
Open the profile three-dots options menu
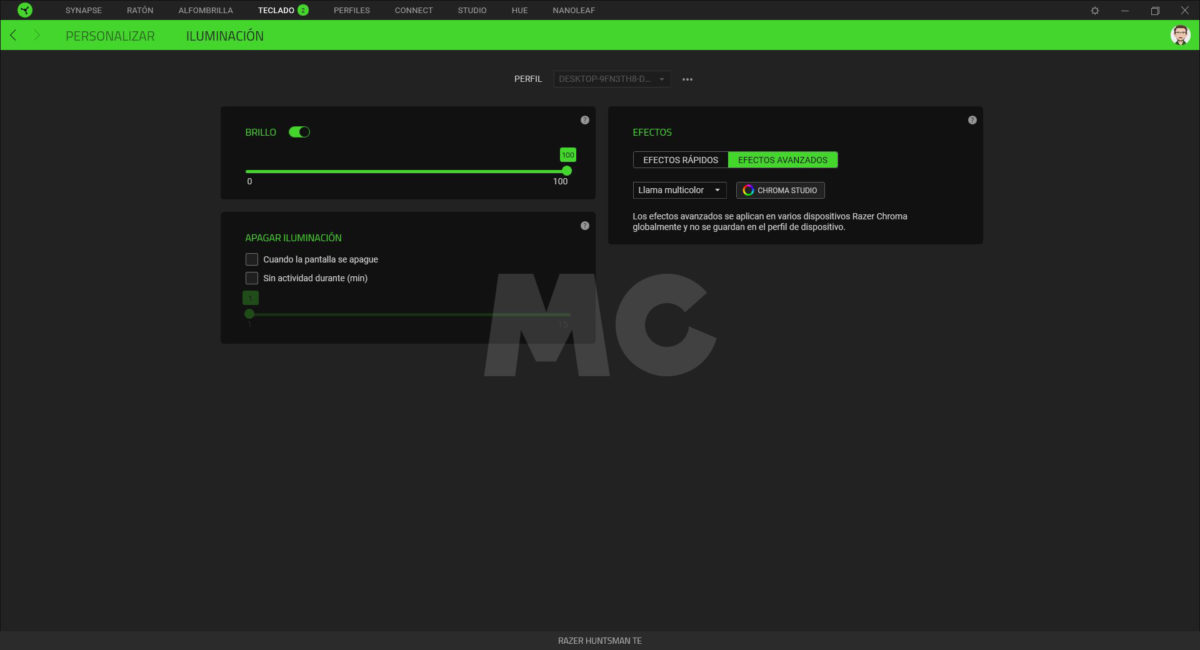coord(687,79)
